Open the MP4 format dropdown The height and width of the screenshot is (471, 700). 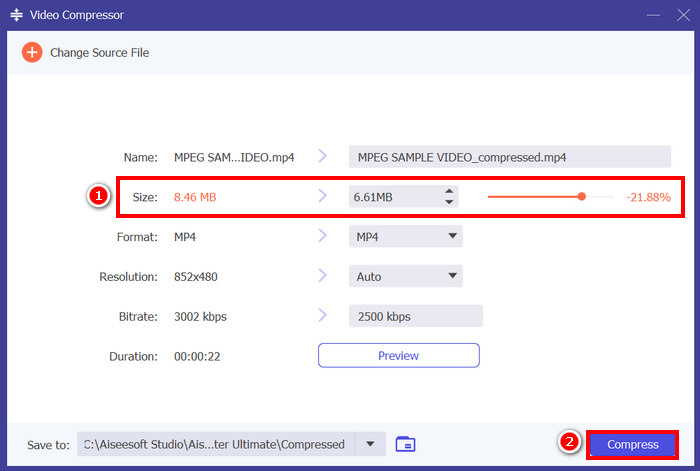[x=404, y=237]
